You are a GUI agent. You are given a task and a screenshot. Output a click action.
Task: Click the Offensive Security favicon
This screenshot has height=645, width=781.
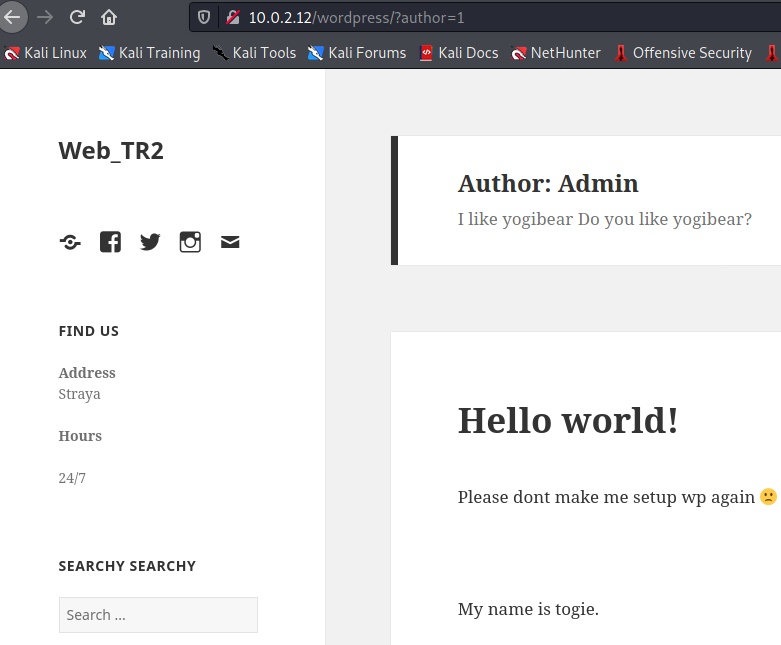tap(621, 53)
